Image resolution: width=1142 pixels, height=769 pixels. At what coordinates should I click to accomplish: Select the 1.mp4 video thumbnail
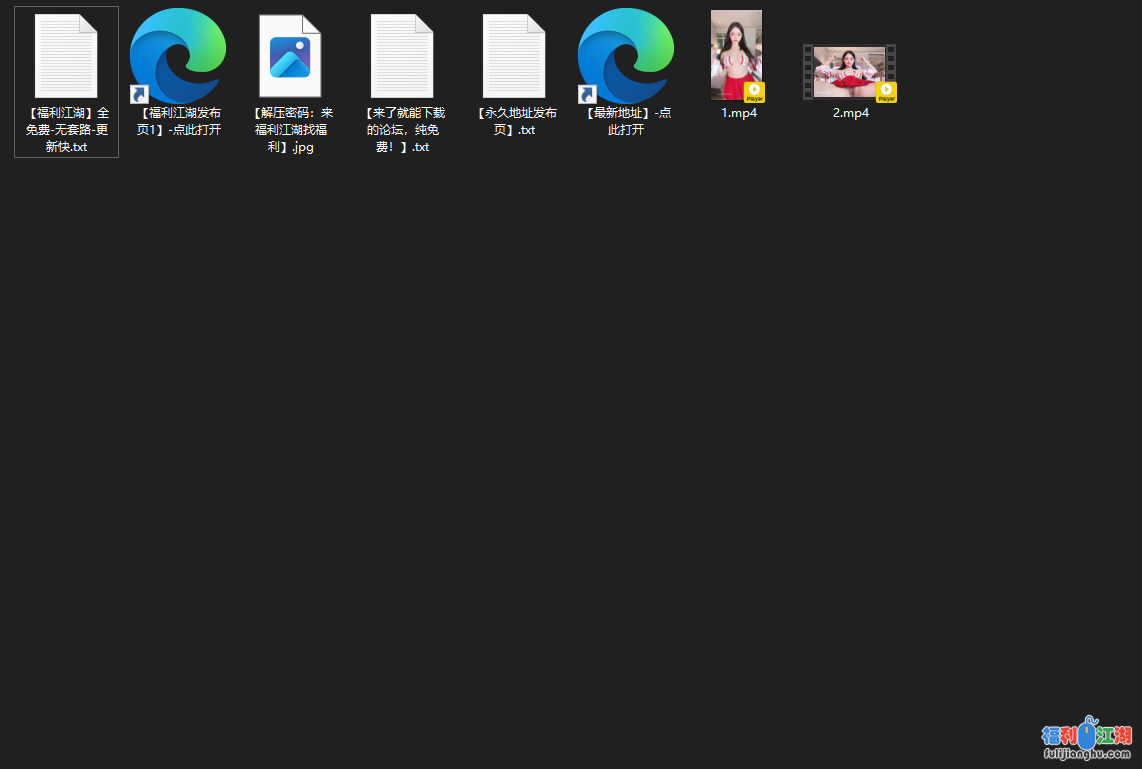pyautogui.click(x=736, y=55)
